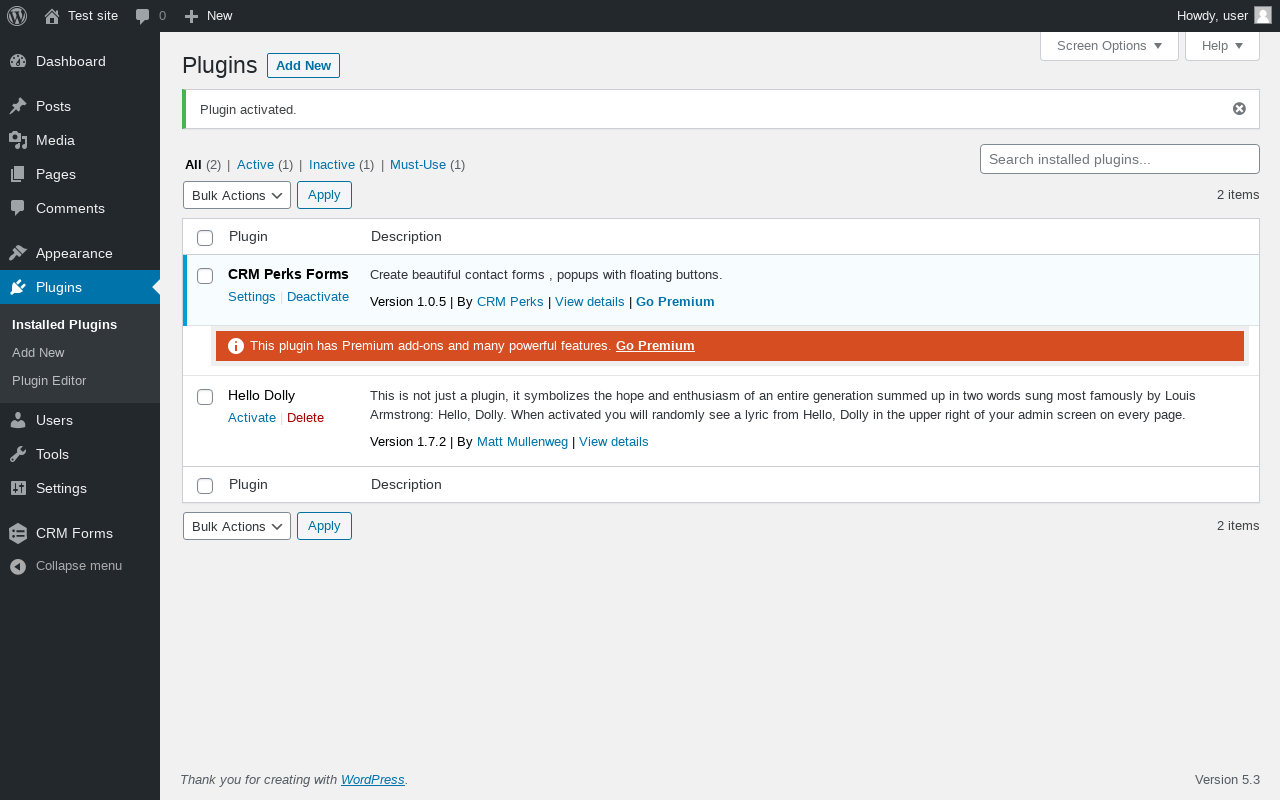Click the Plugins plug icon
The height and width of the screenshot is (800, 1280).
[18, 287]
